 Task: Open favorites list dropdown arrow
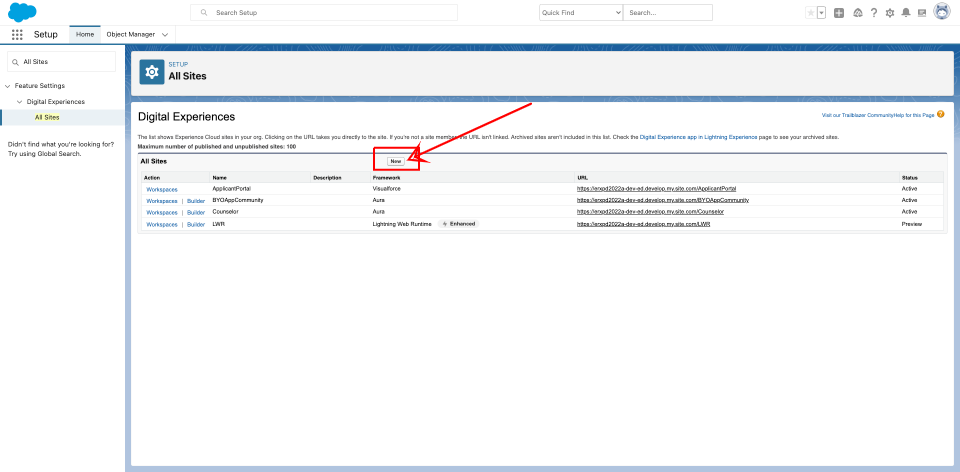pyautogui.click(x=821, y=12)
